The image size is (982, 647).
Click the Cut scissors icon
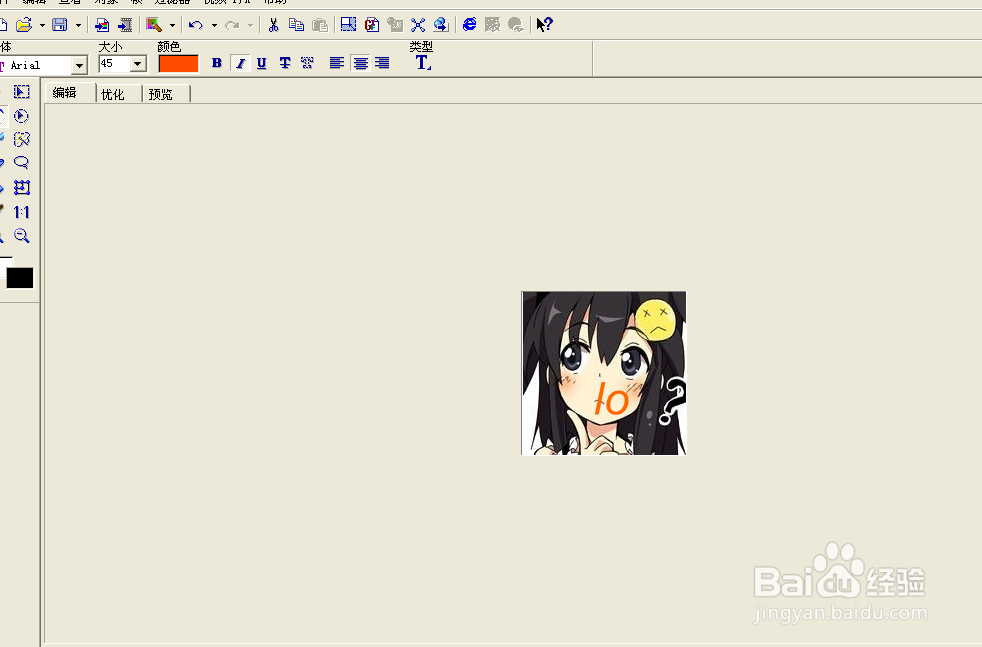pyautogui.click(x=273, y=25)
